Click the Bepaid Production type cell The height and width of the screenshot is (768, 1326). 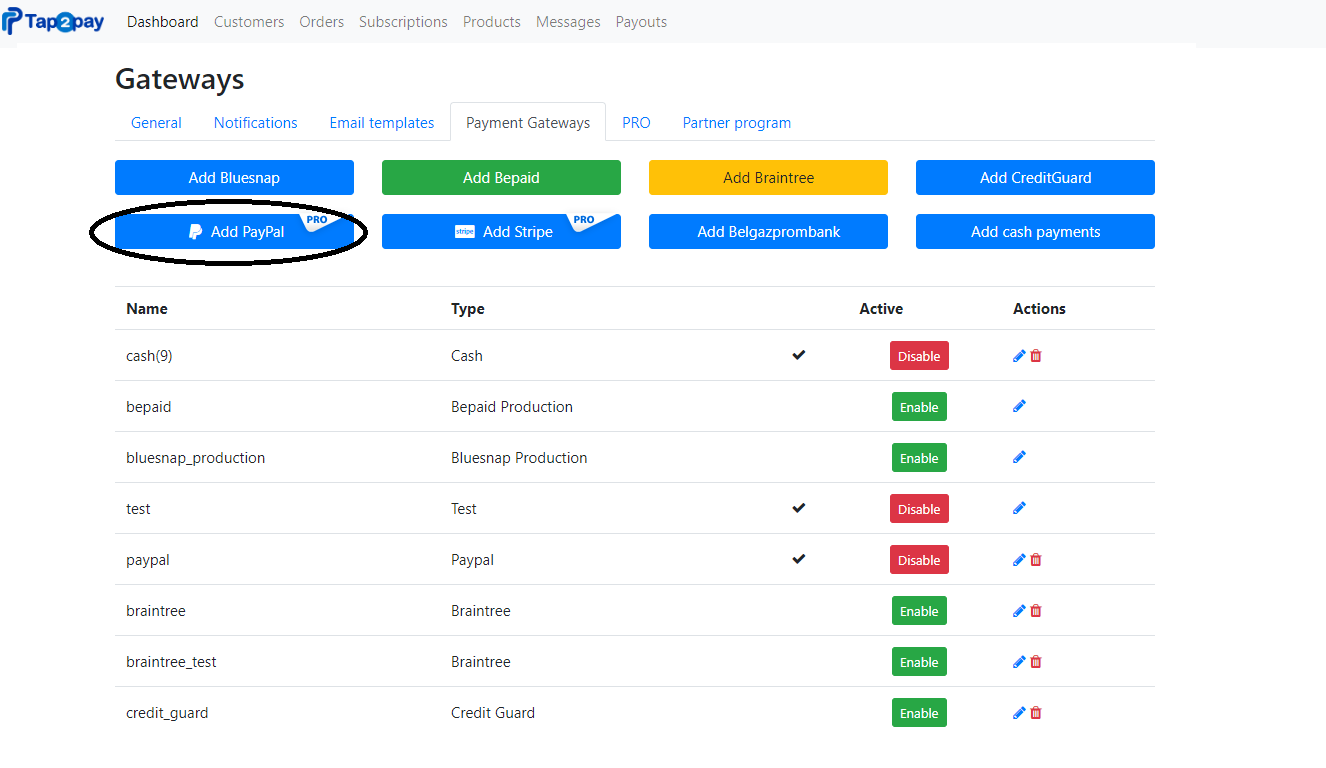(x=512, y=407)
